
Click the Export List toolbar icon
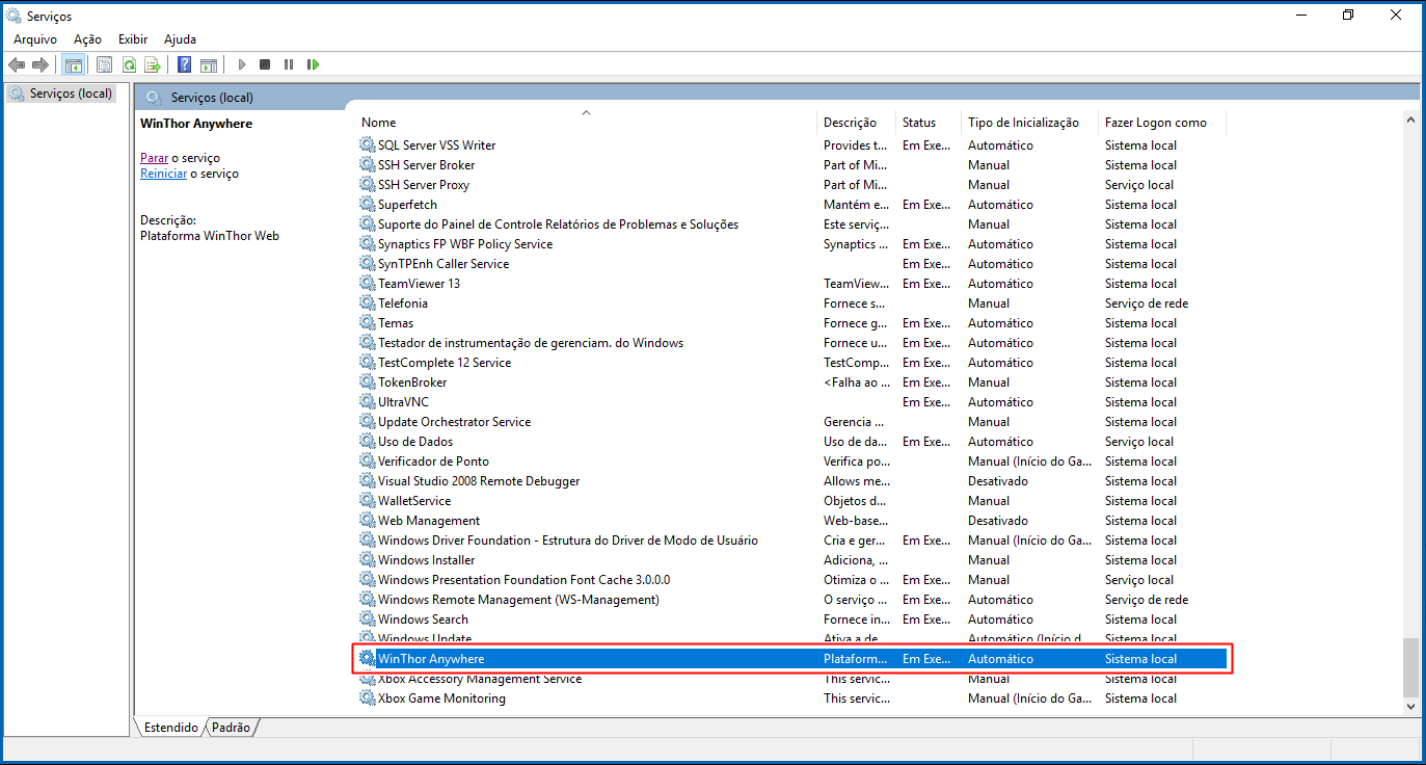tap(152, 65)
